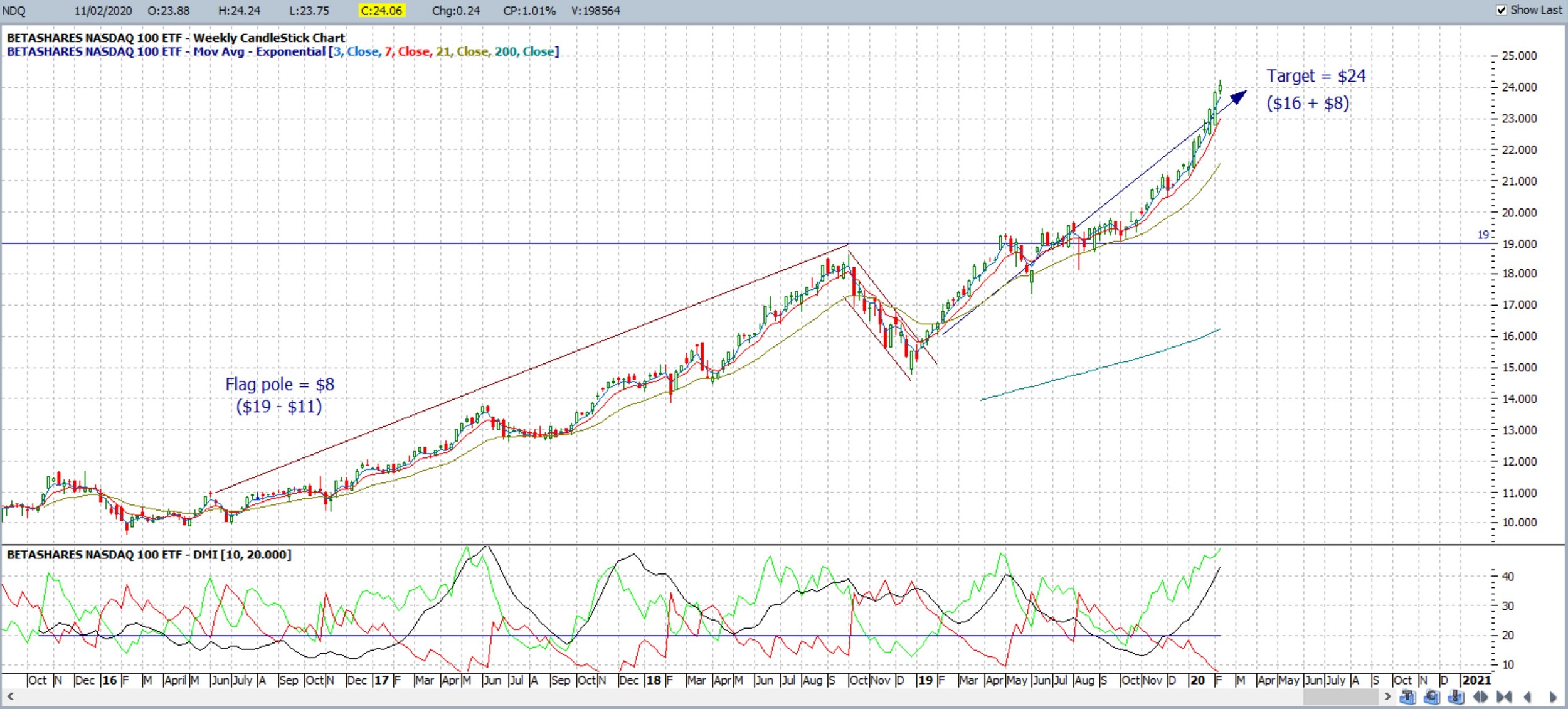Click the highlighted close price C:24.06
The width and height of the screenshot is (1568, 709).
[382, 11]
